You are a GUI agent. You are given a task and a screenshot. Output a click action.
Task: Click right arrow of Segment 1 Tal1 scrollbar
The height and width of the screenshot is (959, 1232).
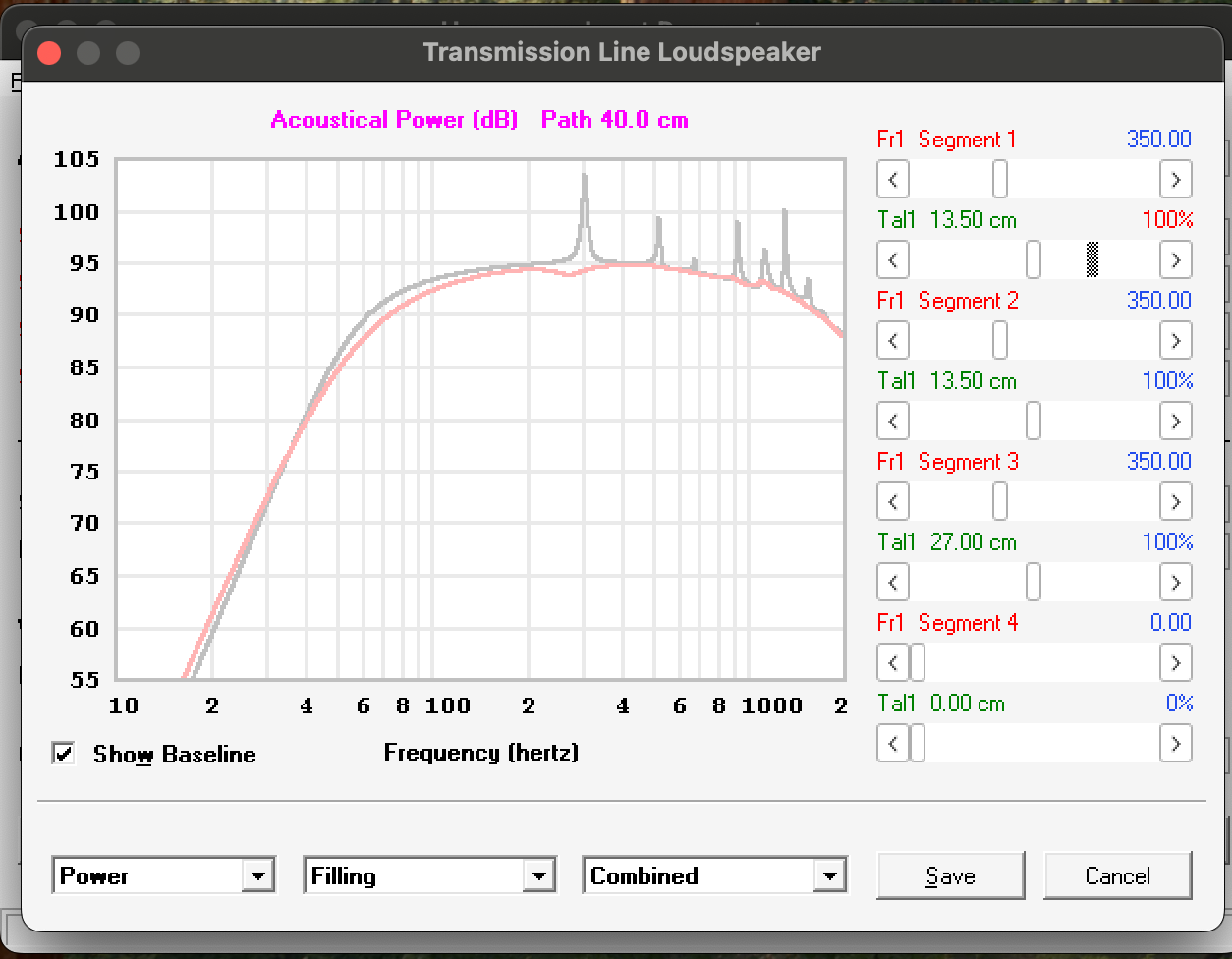(x=1176, y=260)
